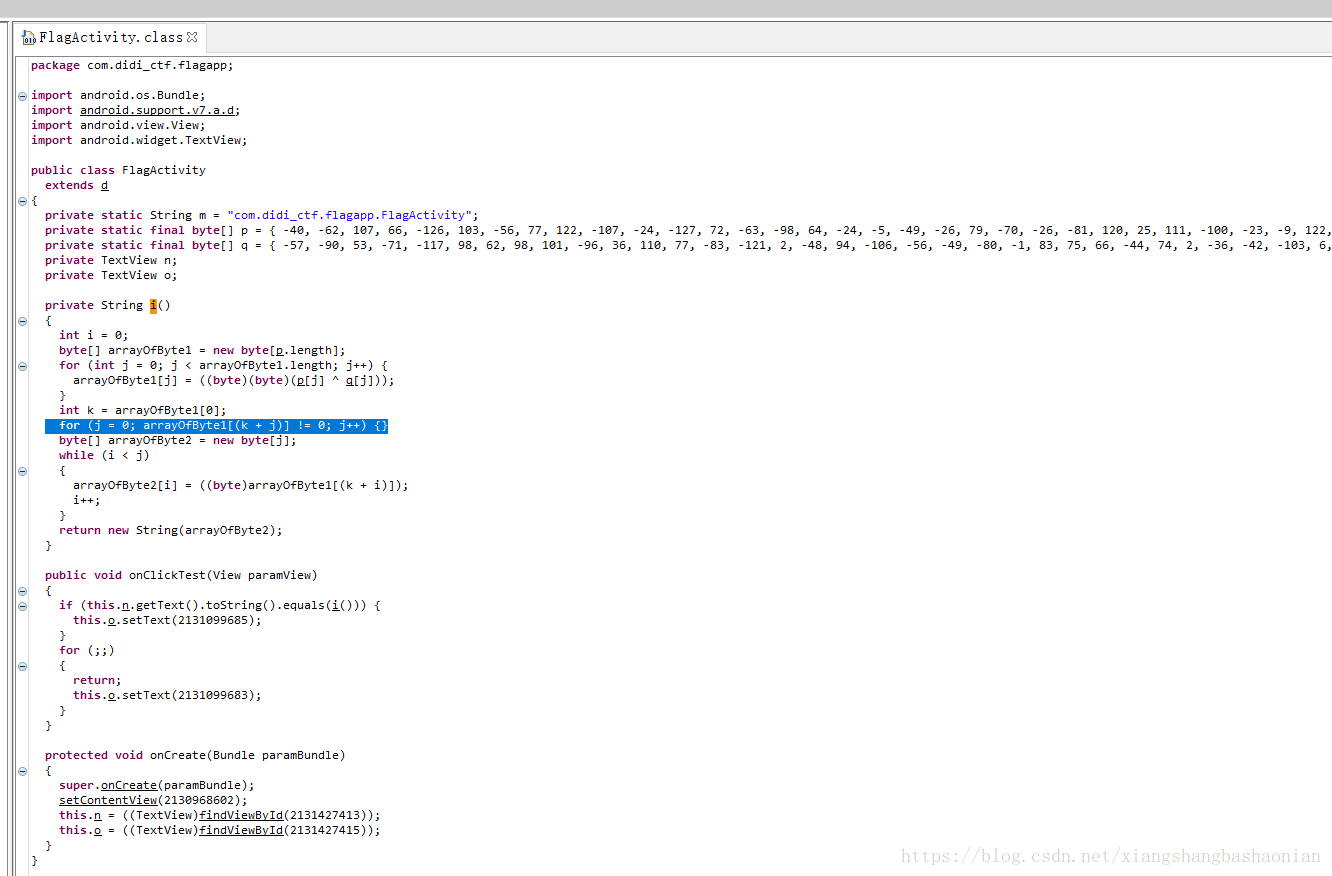1332x876 pixels.
Task: Collapse the private String i() method
Action: coord(21,321)
